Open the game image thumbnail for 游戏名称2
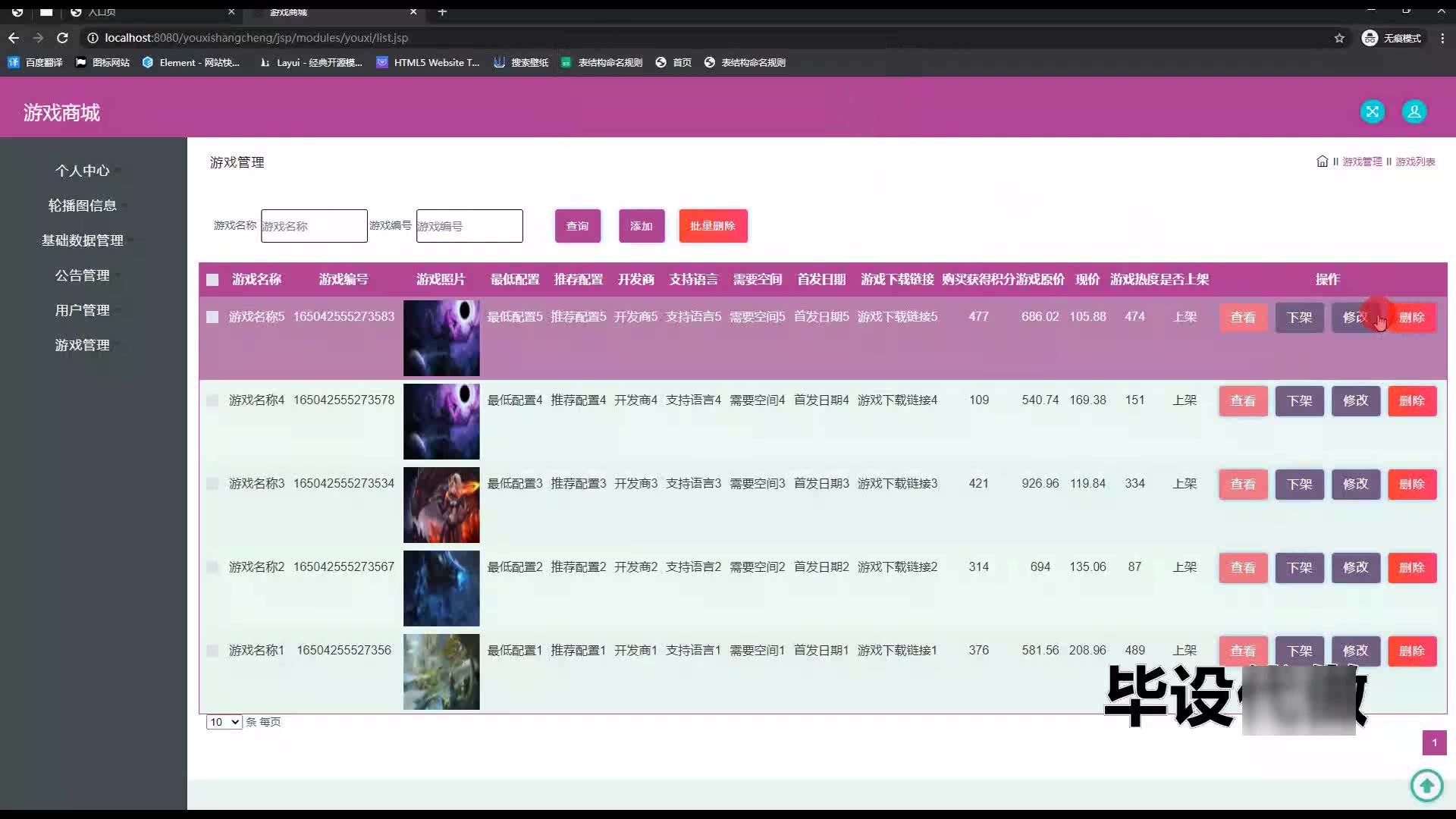1456x819 pixels. pyautogui.click(x=441, y=588)
